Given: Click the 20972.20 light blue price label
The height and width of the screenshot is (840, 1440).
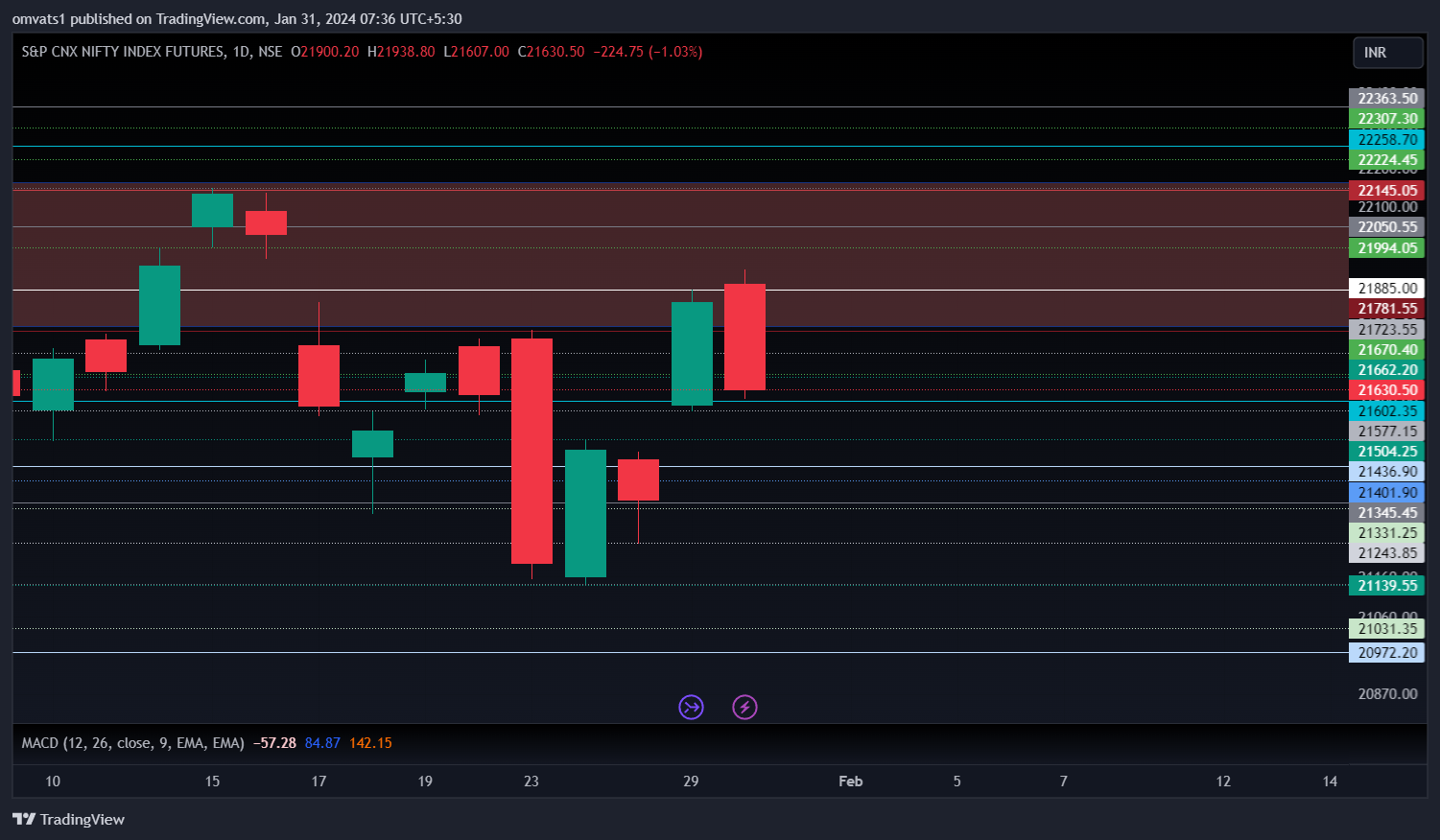Looking at the screenshot, I should pyautogui.click(x=1387, y=653).
